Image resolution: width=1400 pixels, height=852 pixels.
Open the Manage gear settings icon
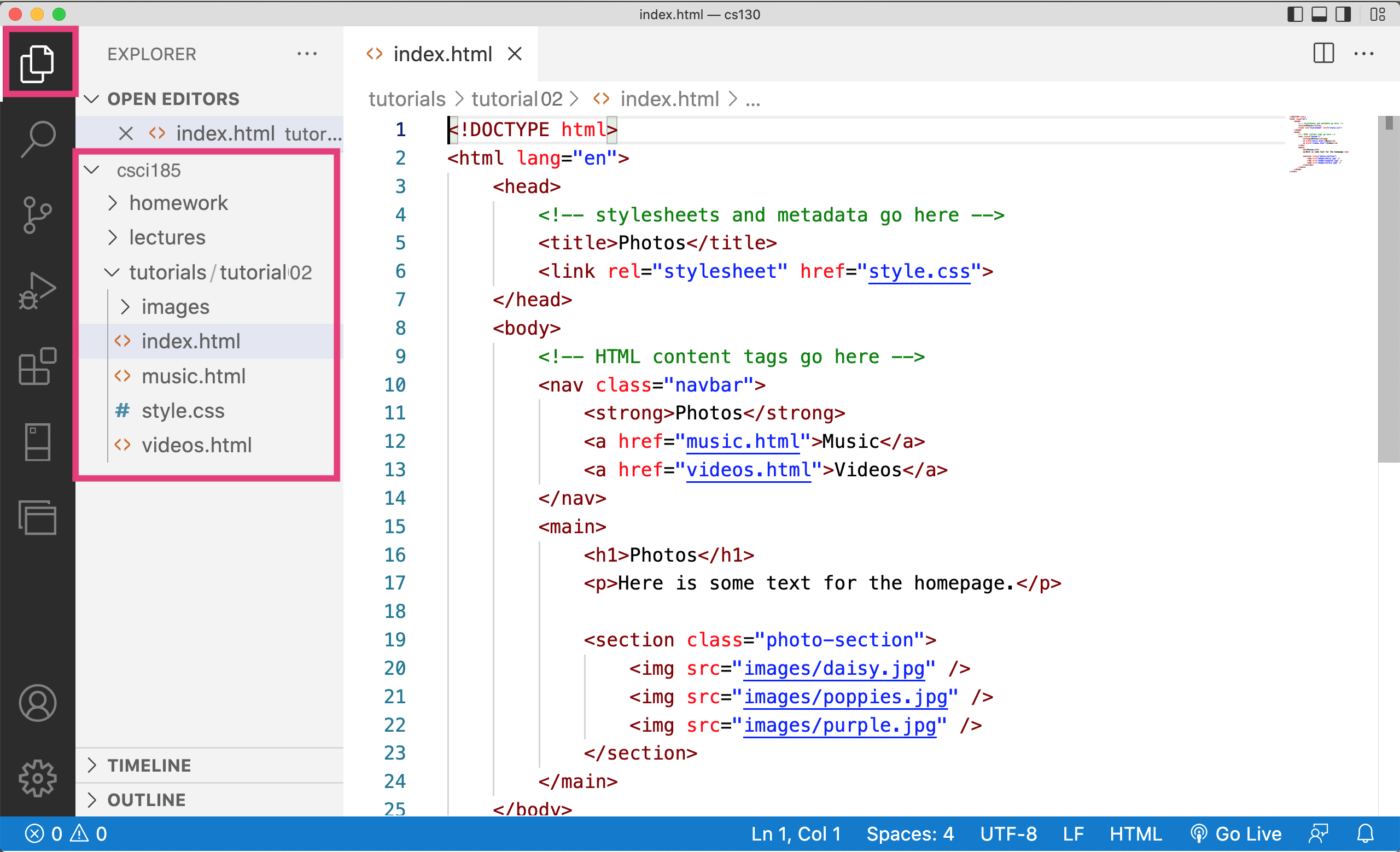[38, 778]
